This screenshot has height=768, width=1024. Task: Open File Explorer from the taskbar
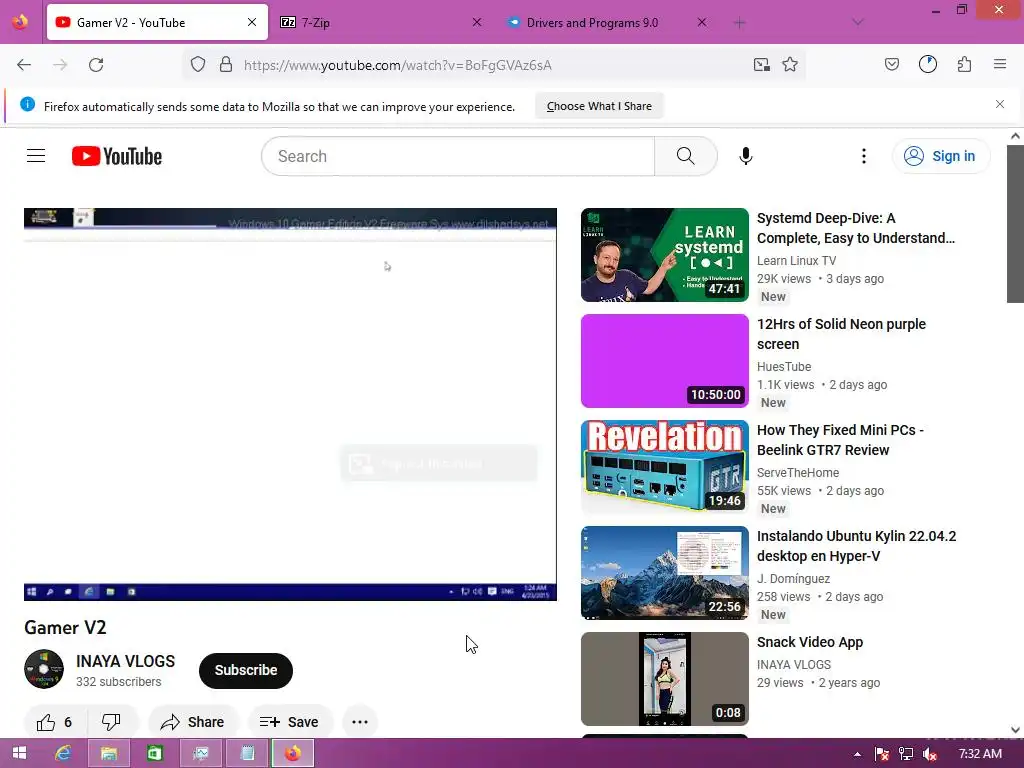coord(108,753)
